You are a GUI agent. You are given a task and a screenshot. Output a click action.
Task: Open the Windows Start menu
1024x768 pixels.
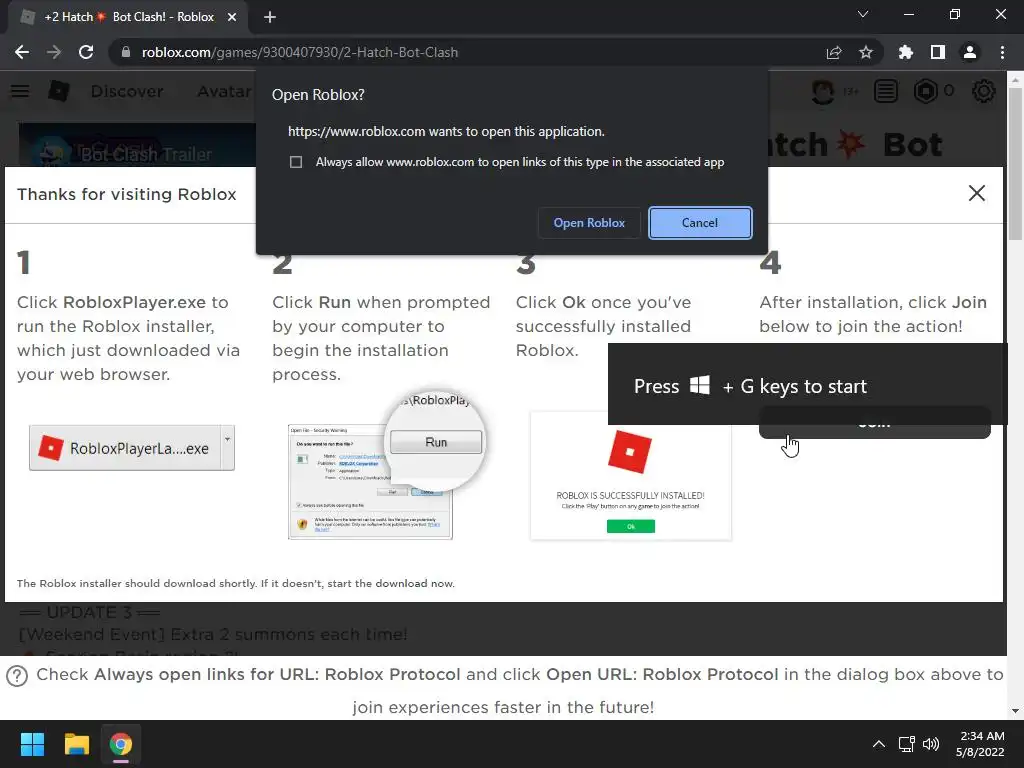[x=32, y=744]
